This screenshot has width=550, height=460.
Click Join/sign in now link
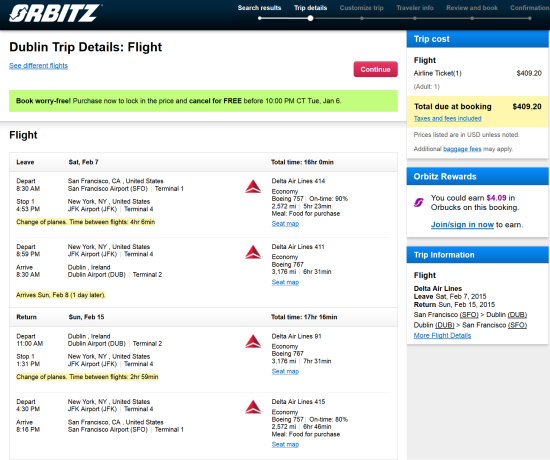click(x=462, y=225)
